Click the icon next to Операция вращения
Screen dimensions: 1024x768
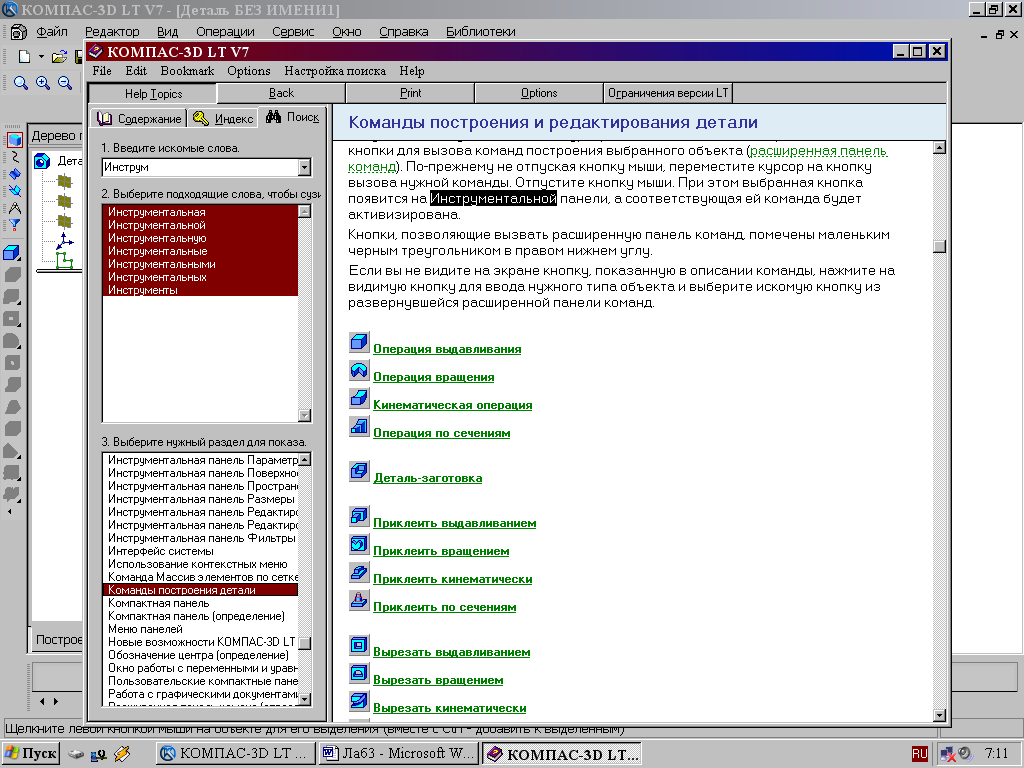pyautogui.click(x=359, y=370)
